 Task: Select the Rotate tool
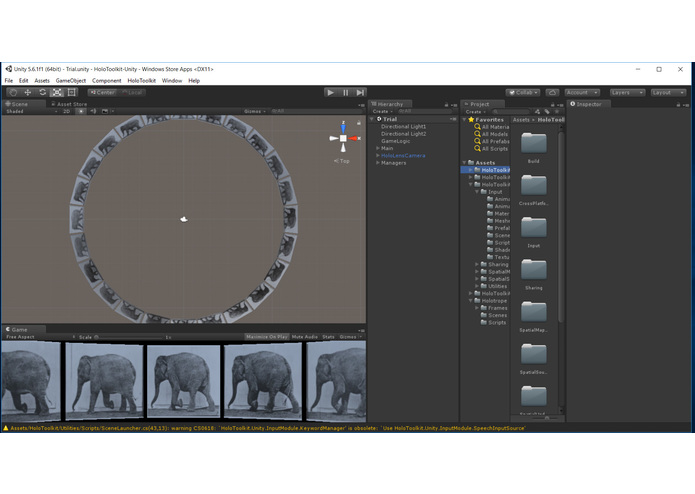(x=43, y=92)
